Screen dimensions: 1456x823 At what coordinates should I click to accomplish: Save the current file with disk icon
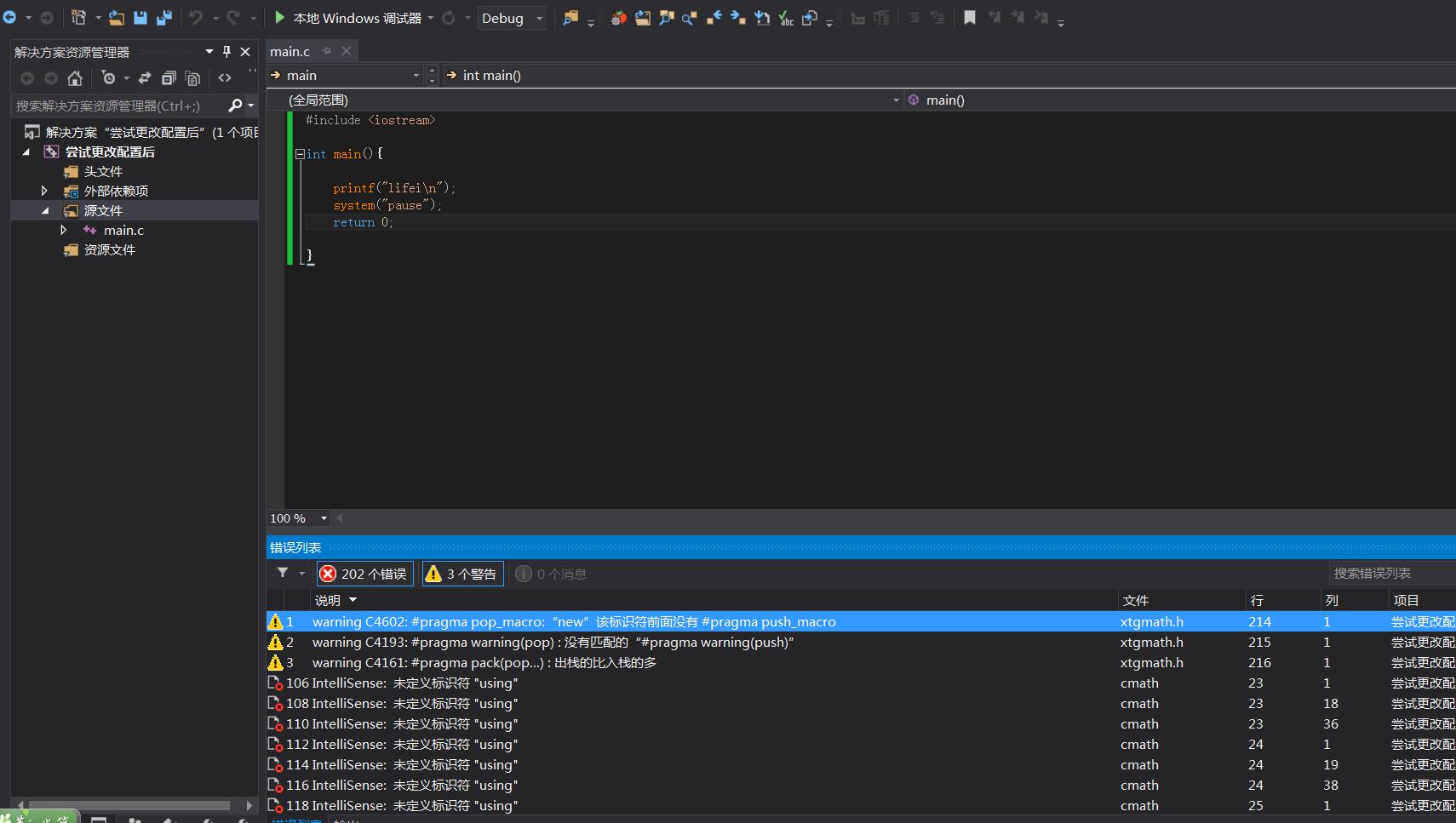(x=140, y=18)
